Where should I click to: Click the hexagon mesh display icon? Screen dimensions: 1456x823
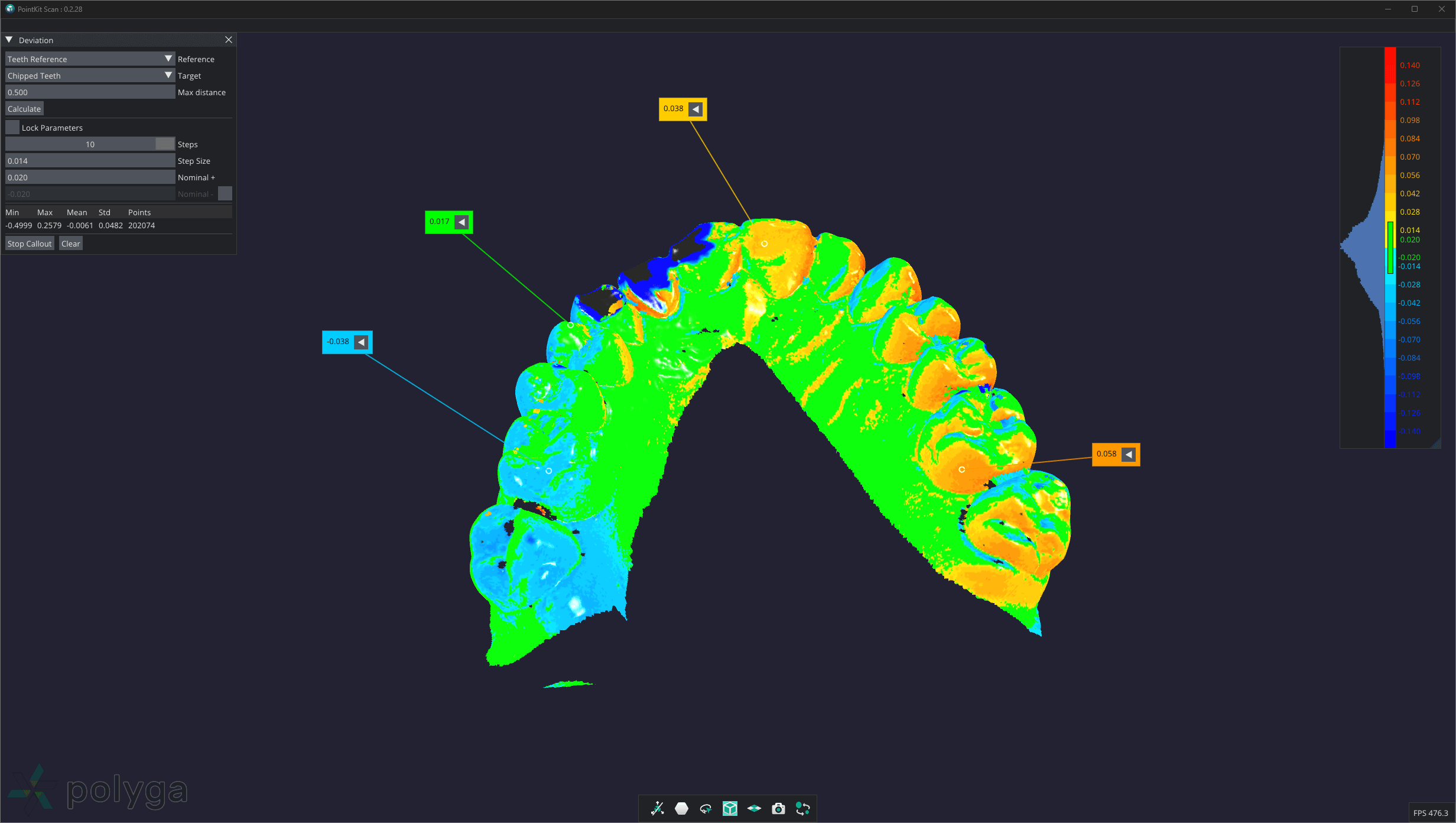[x=681, y=809]
